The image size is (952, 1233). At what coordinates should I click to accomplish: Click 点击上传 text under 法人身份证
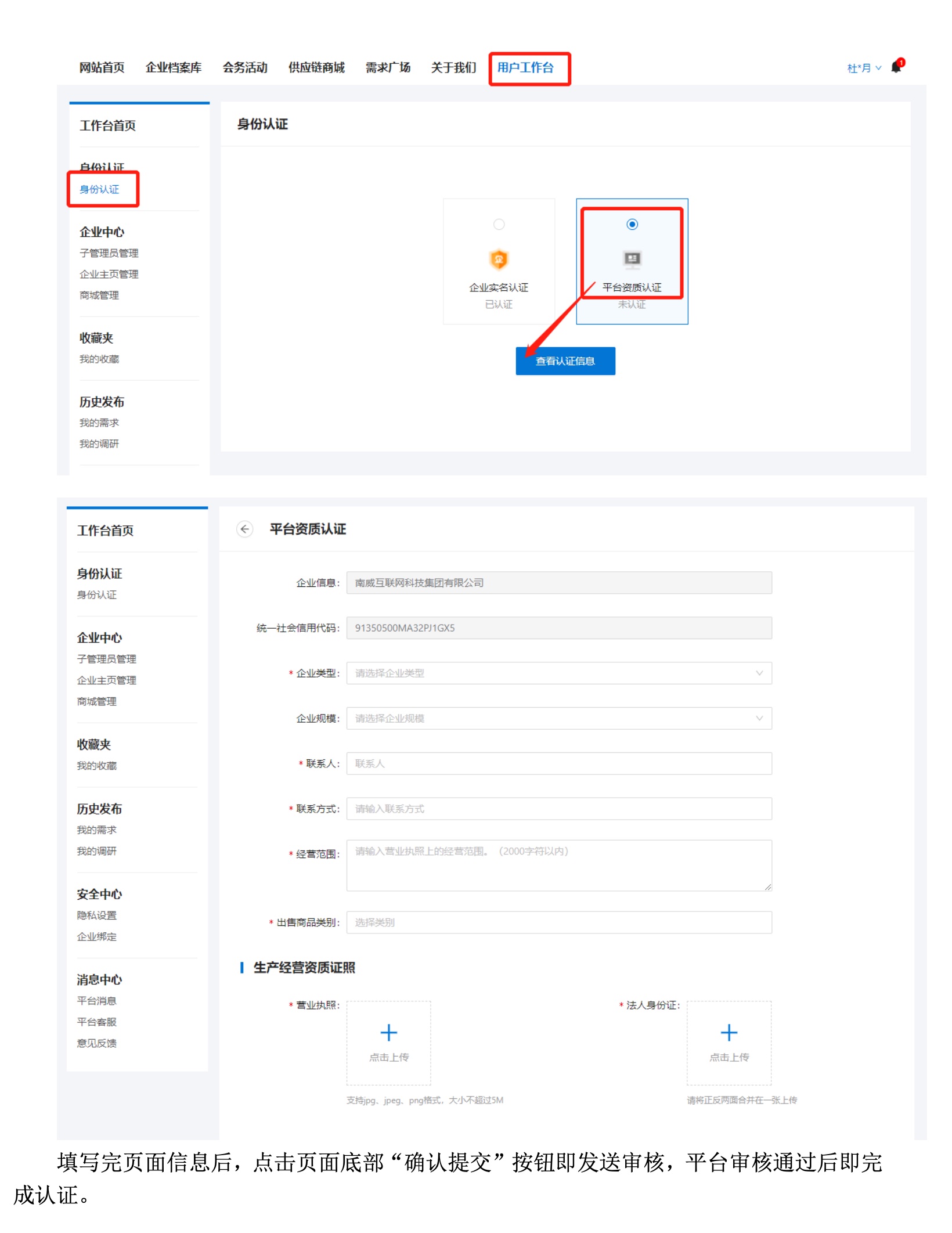[729, 1057]
